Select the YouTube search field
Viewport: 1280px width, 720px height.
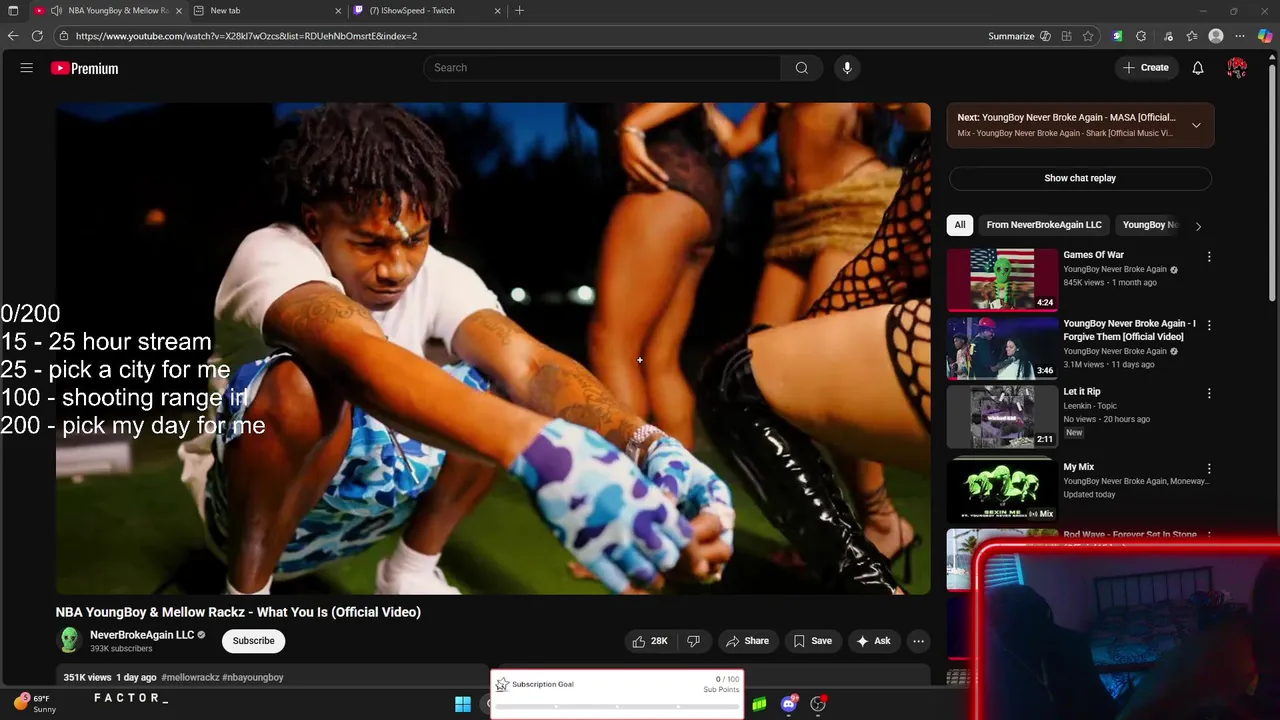coord(602,68)
